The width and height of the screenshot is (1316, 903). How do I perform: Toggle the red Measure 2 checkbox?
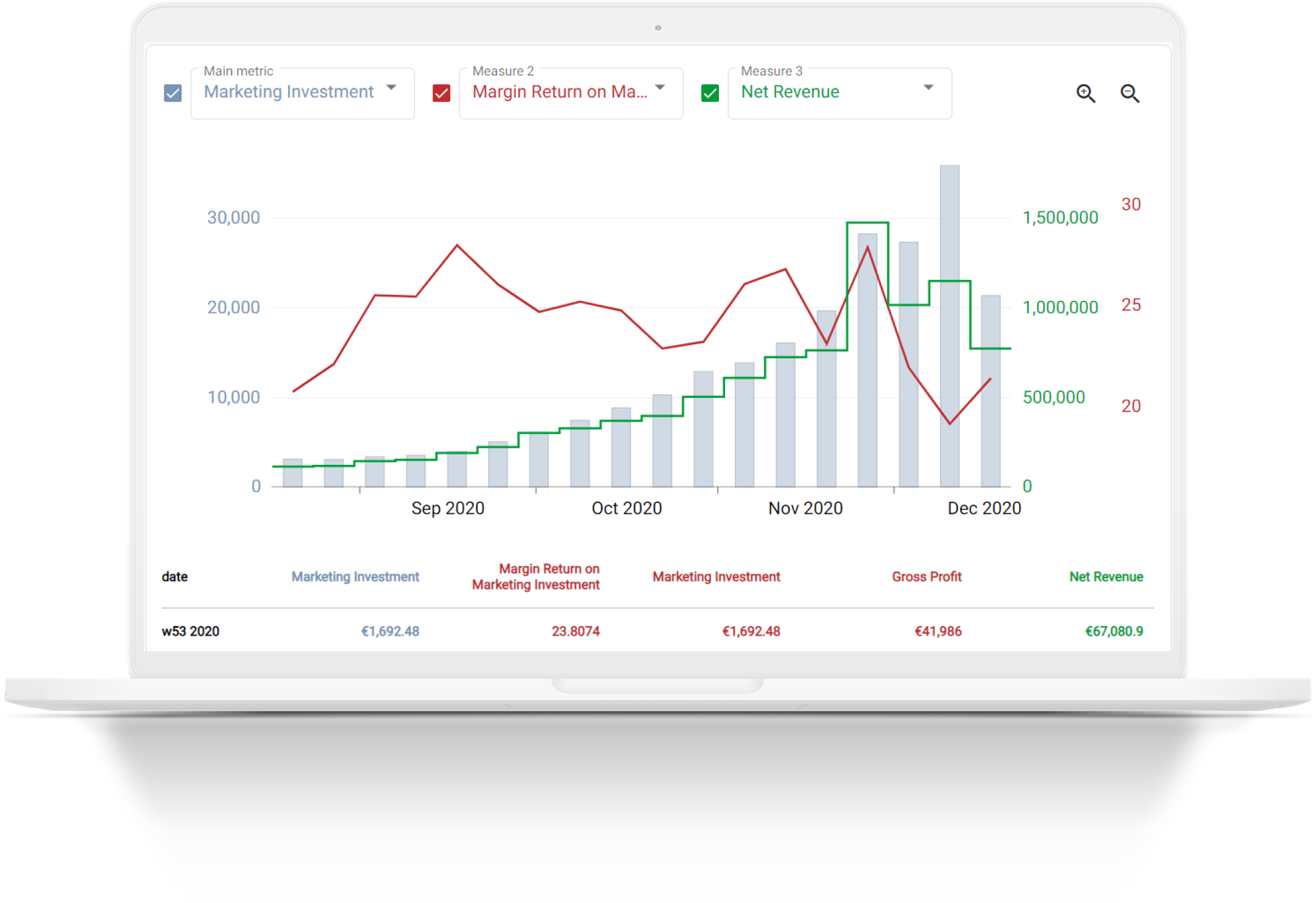pyautogui.click(x=441, y=93)
